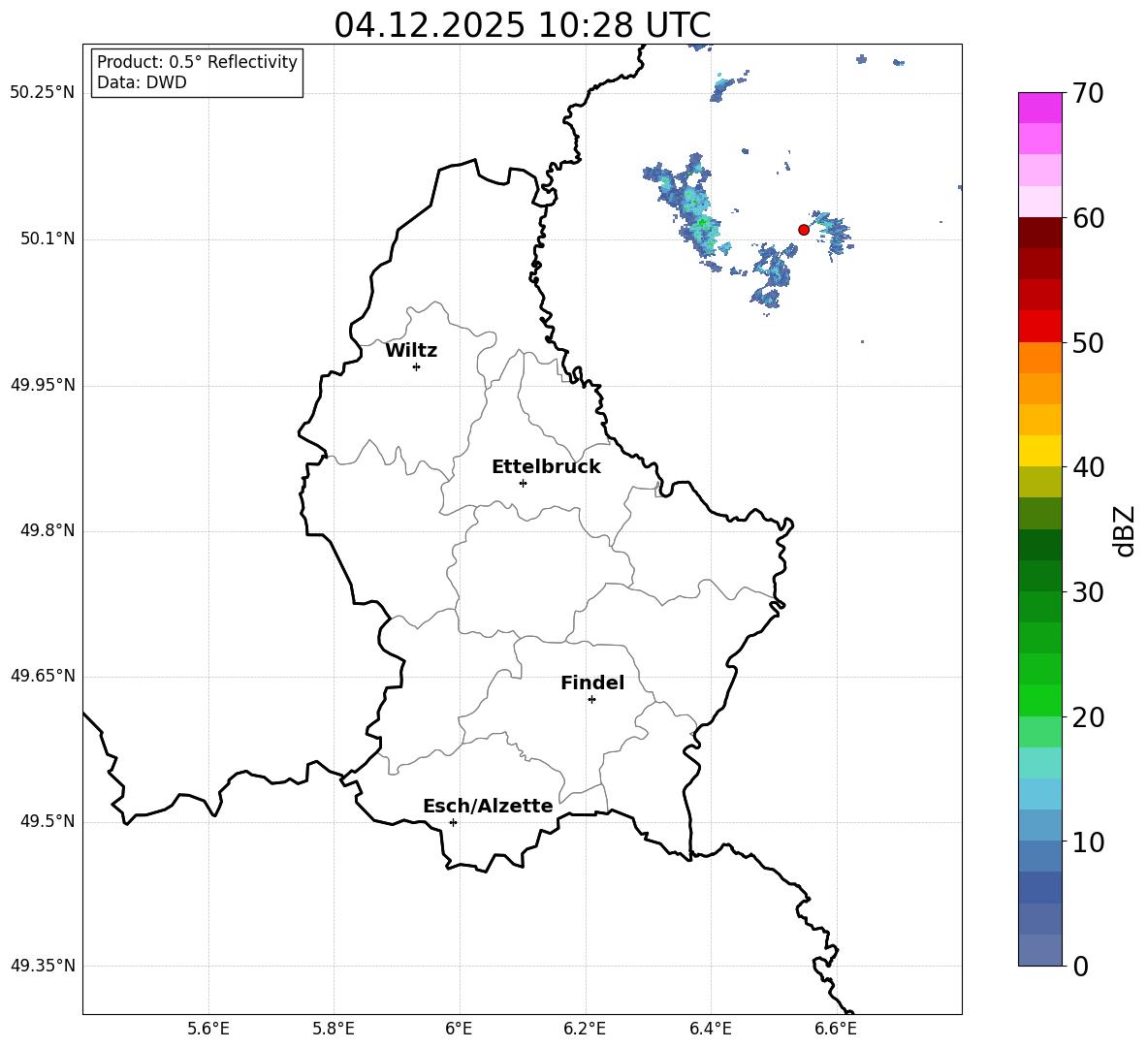Screen dimensions: 1148x1048
Task: Click the 04.12.2025 10:28 UTC title
Action: pyautogui.click(x=522, y=25)
